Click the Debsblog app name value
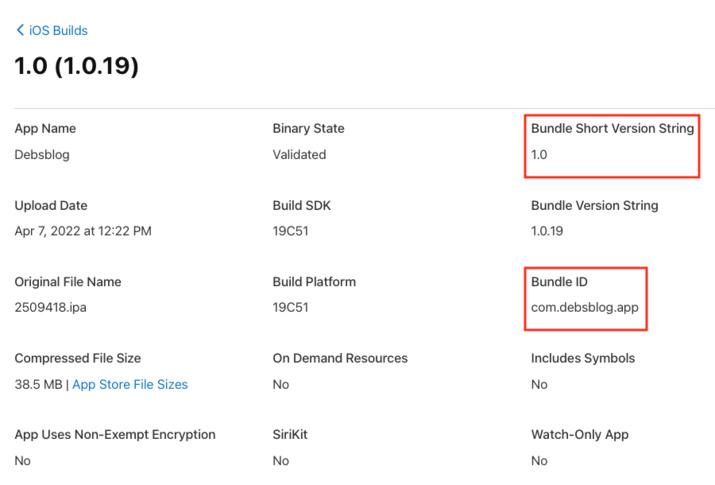Image resolution: width=715 pixels, height=485 pixels. (42, 155)
